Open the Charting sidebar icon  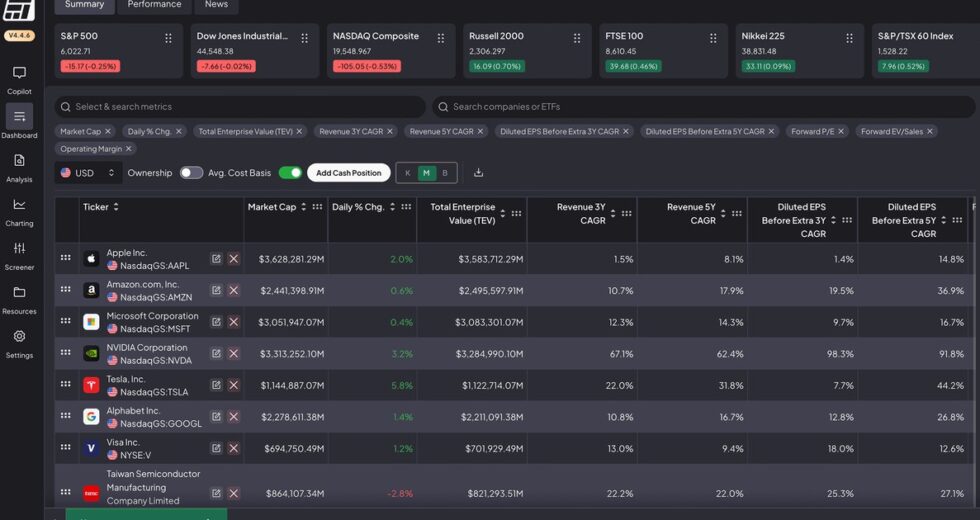tap(19, 204)
